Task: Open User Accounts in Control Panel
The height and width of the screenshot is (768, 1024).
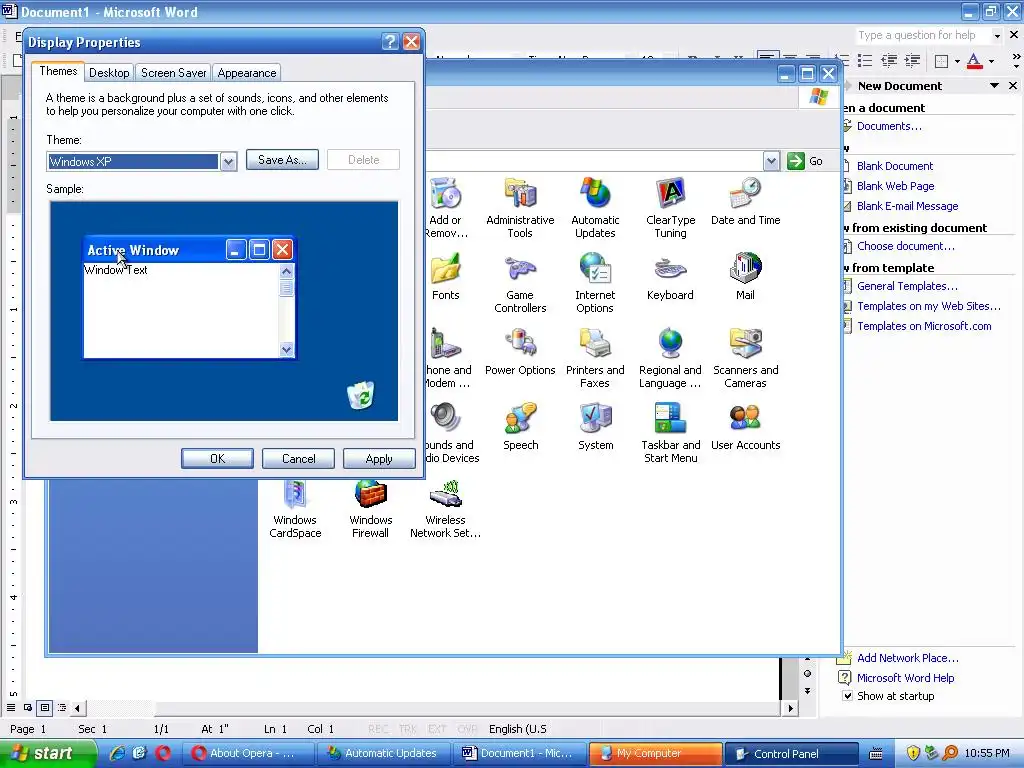Action: 745,427
